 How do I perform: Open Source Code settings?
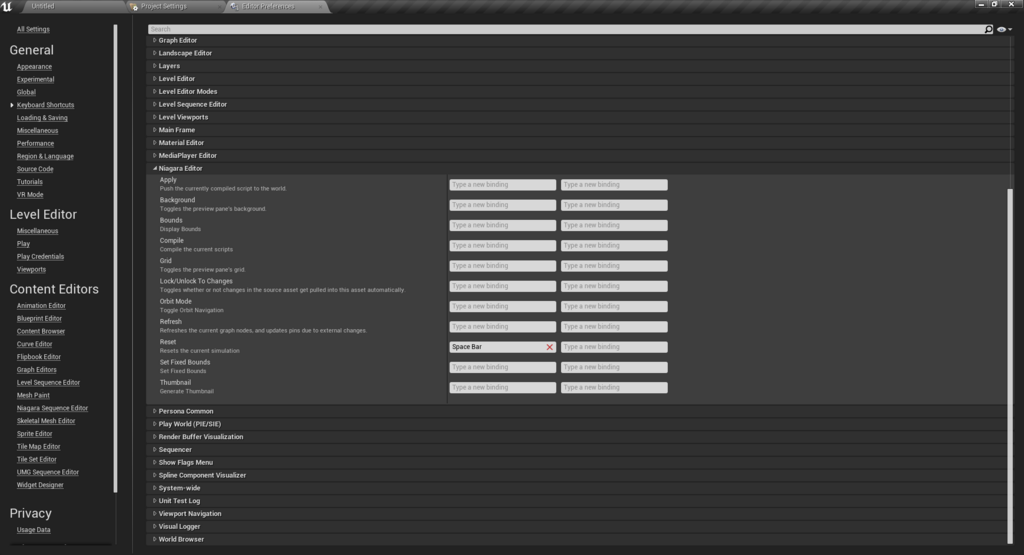(35, 169)
